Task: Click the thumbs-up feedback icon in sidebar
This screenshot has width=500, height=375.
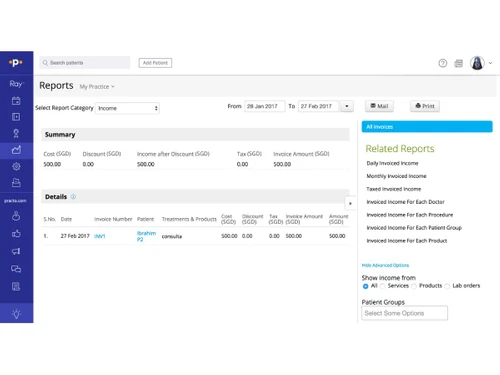Action: coord(16,234)
